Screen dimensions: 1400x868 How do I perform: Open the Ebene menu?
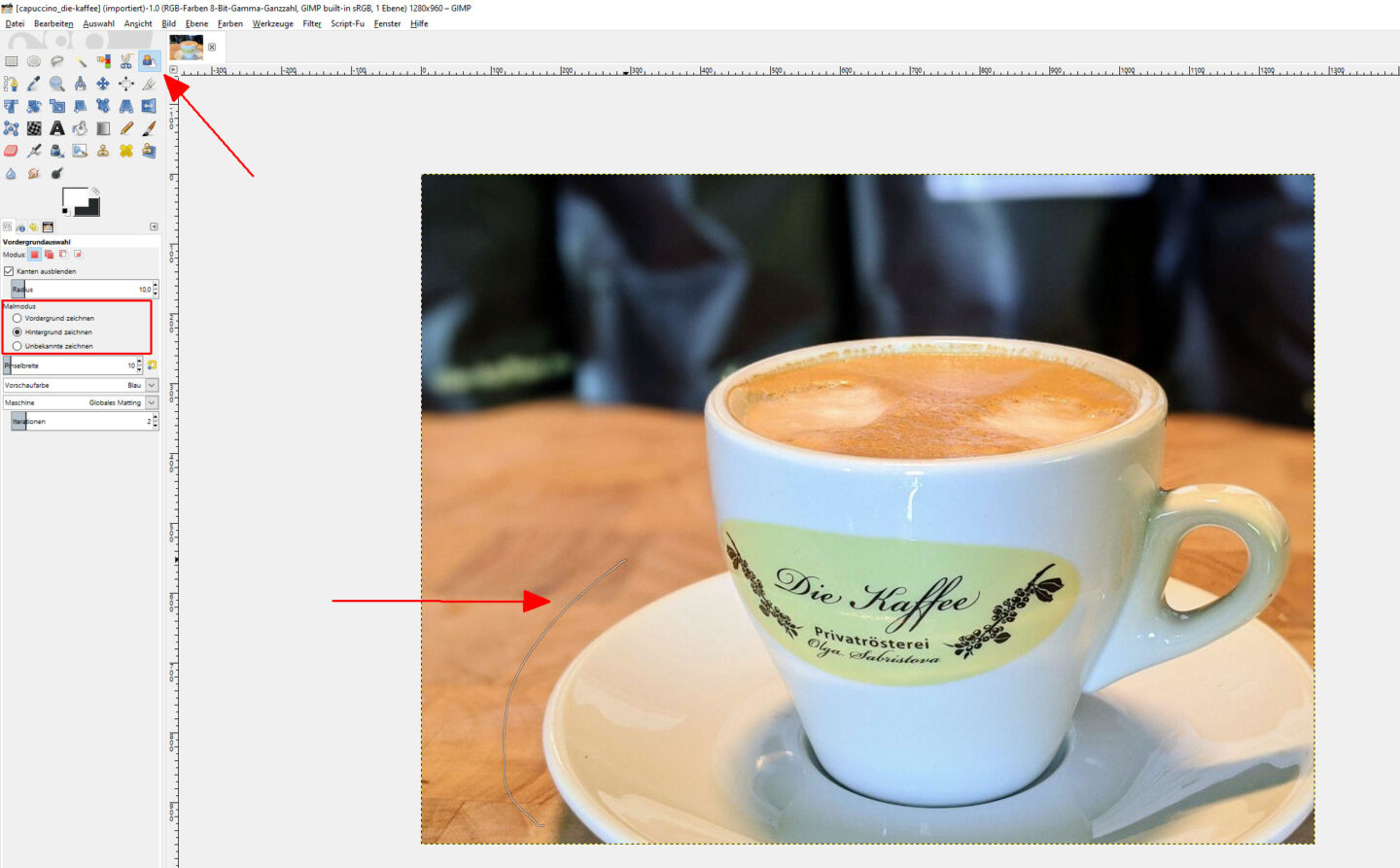(196, 23)
